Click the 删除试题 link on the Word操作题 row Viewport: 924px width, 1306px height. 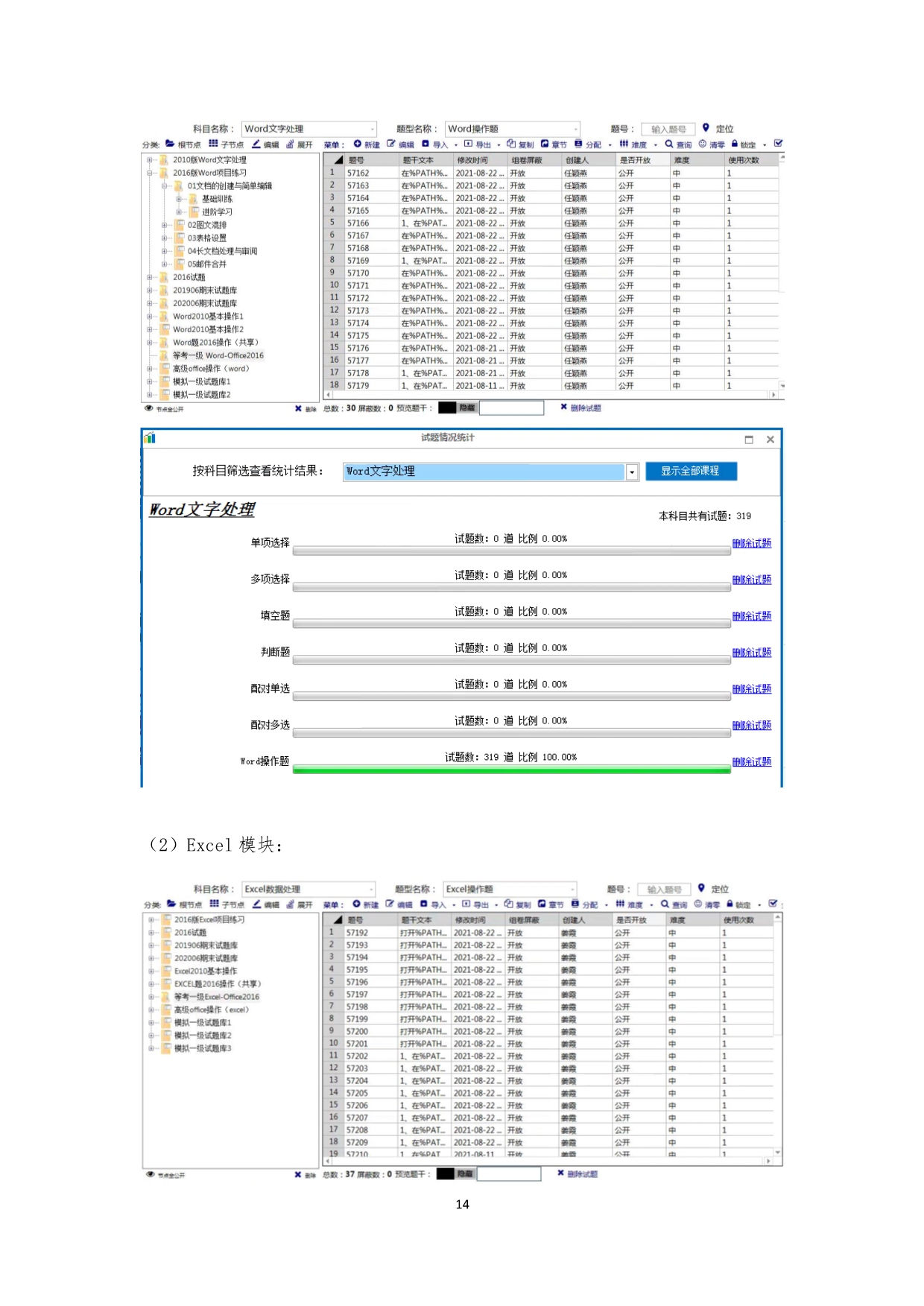click(752, 761)
